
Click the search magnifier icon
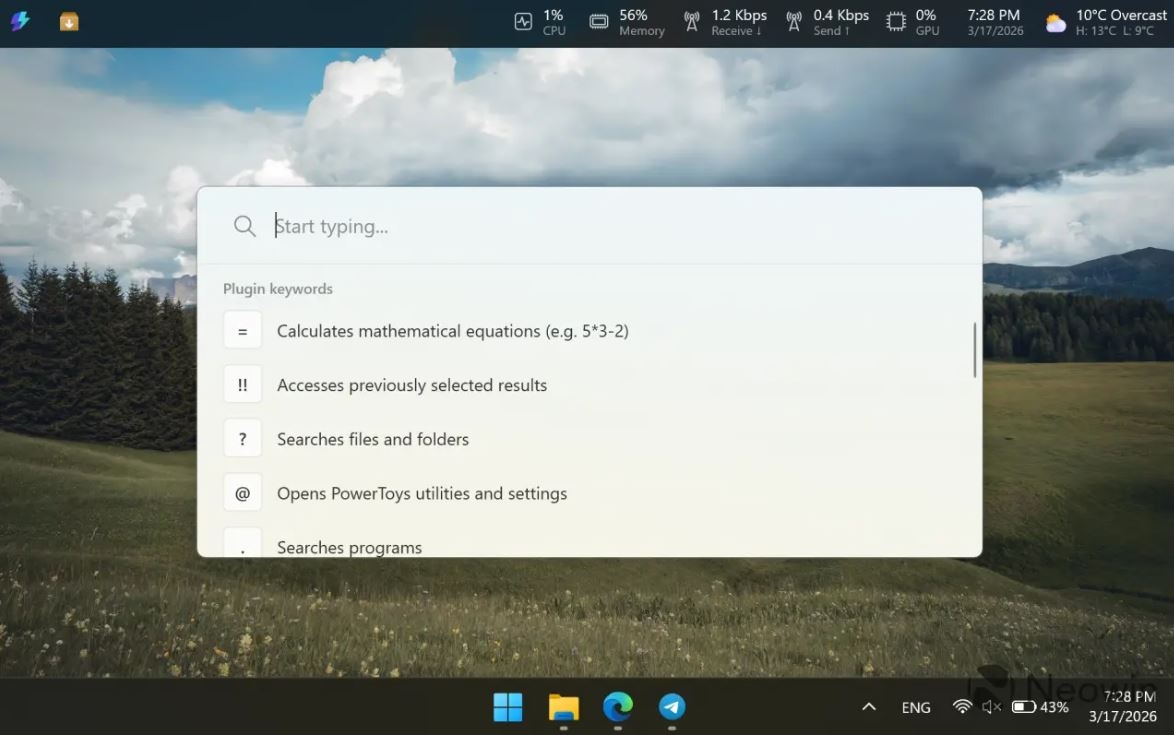coord(245,226)
